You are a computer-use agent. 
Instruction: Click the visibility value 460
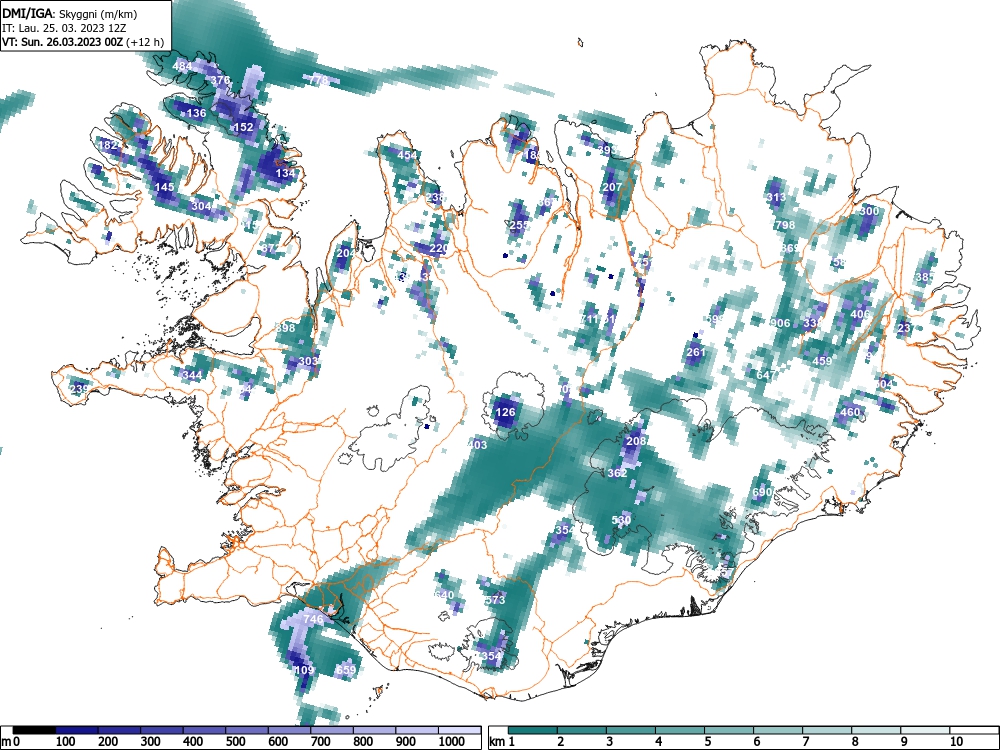(850, 412)
